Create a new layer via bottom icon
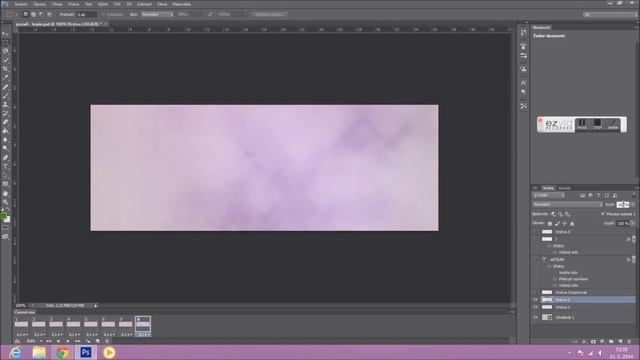Screen dimensions: 640x360 click(x=620, y=341)
